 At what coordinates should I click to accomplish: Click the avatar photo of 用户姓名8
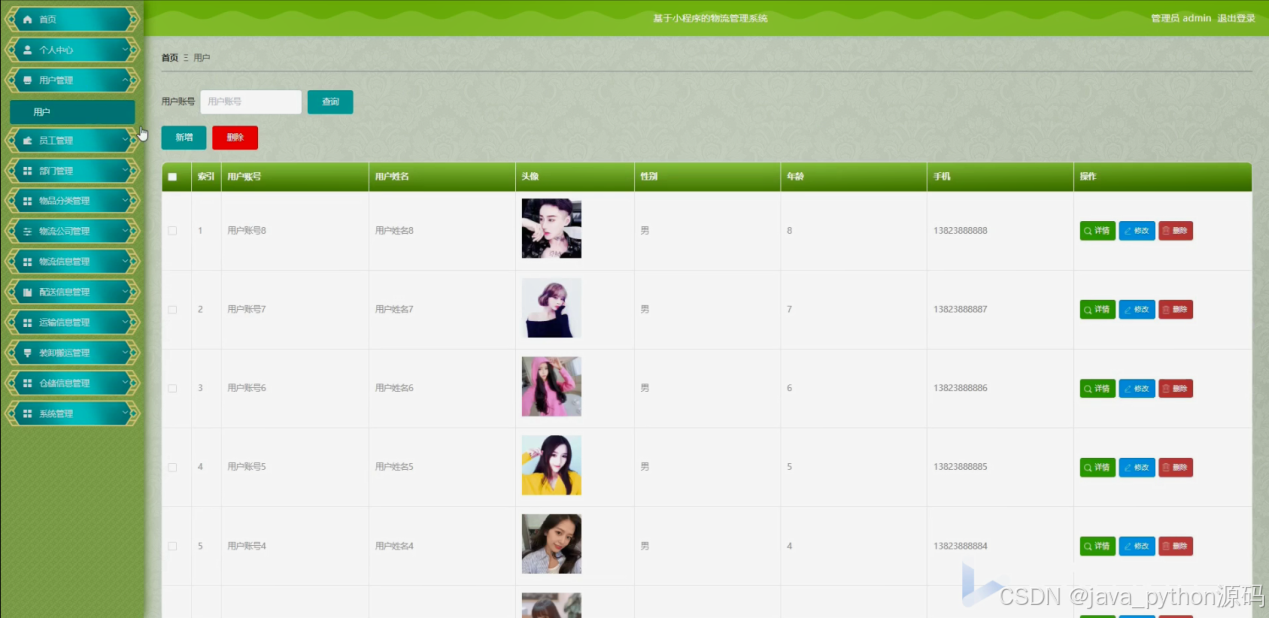(551, 229)
